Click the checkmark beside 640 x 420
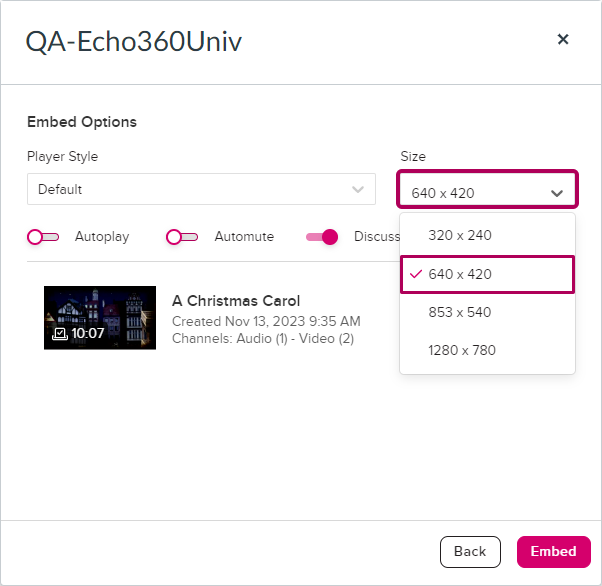This screenshot has width=602, height=586. 415,274
